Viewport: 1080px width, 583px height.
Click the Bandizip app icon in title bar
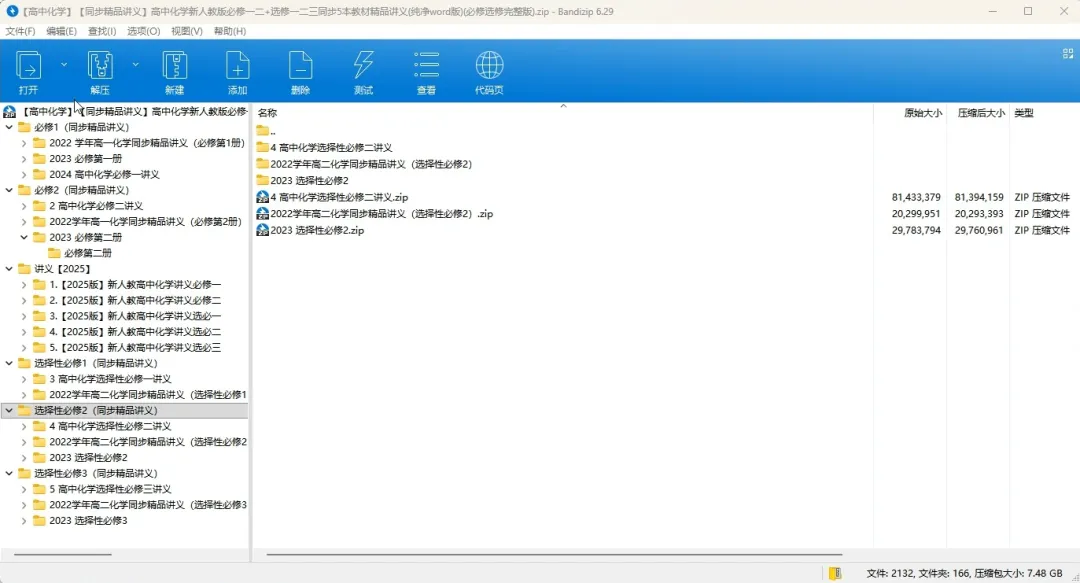[12, 11]
